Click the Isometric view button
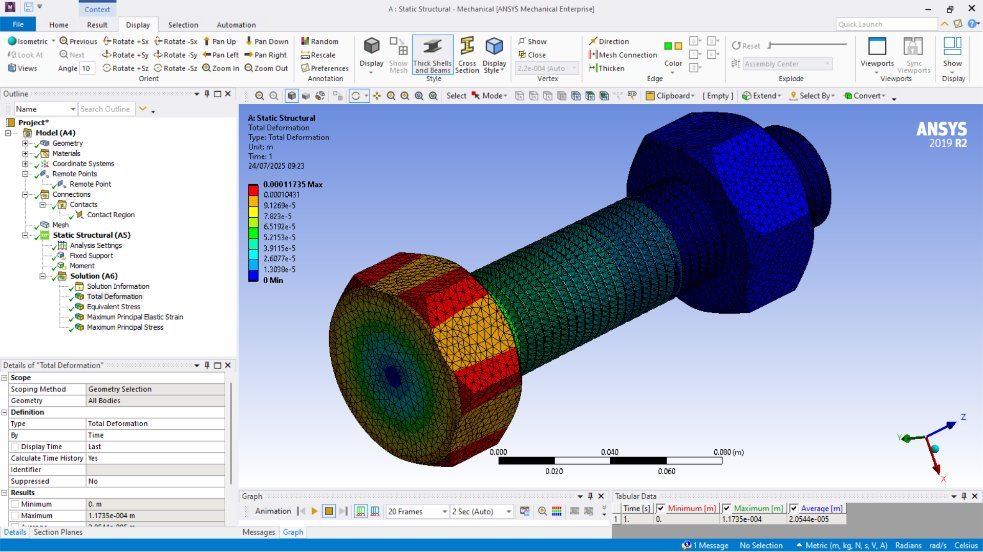The width and height of the screenshot is (983, 552). (28, 41)
